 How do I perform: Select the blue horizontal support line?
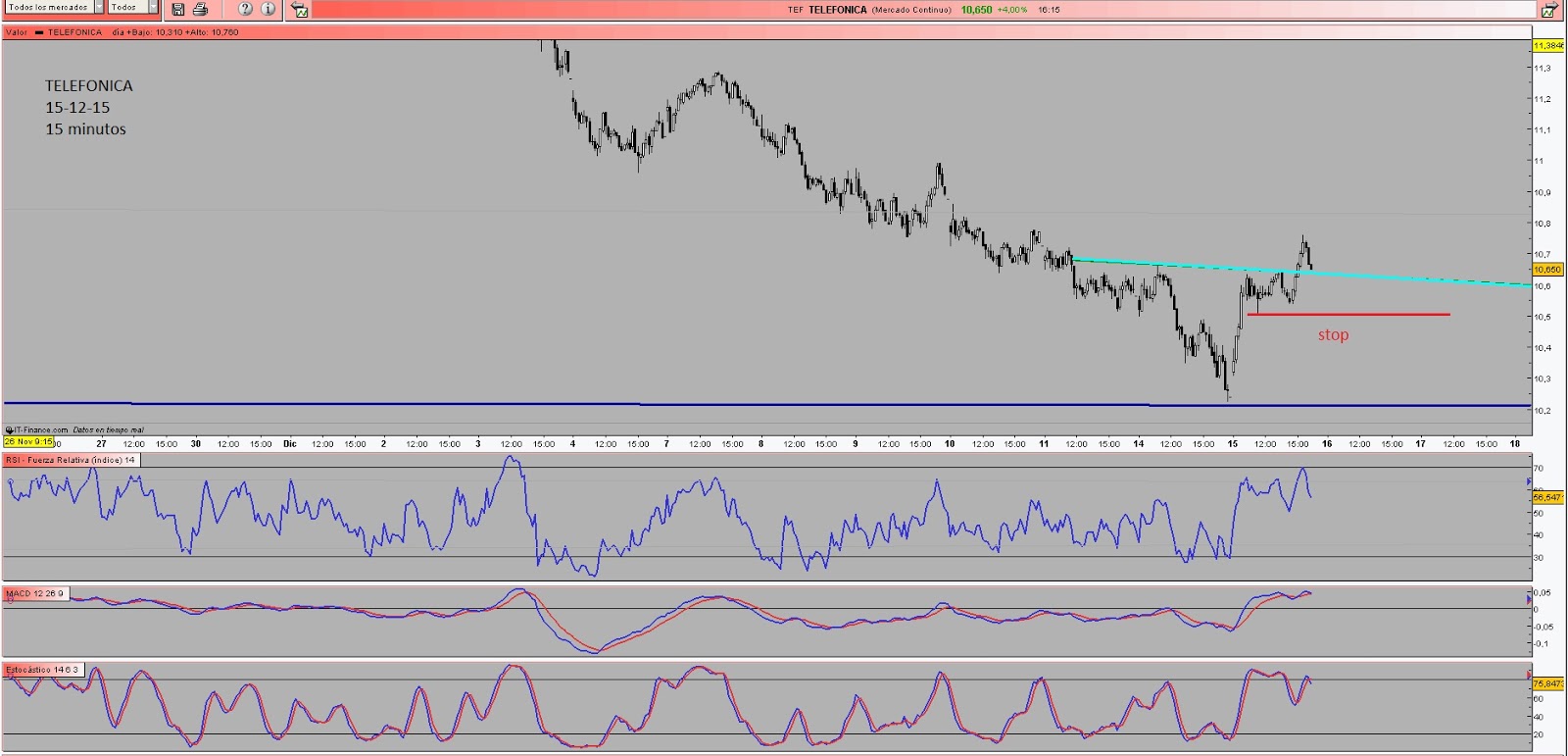766,404
